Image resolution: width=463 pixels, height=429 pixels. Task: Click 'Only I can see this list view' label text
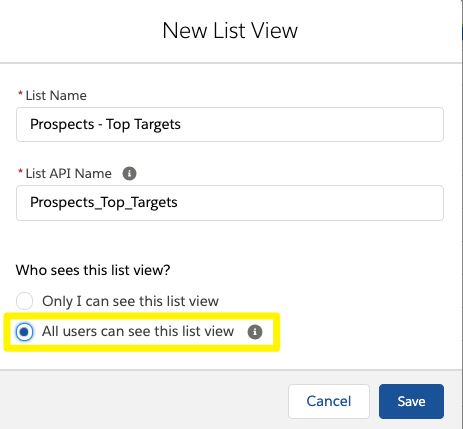pyautogui.click(x=130, y=301)
